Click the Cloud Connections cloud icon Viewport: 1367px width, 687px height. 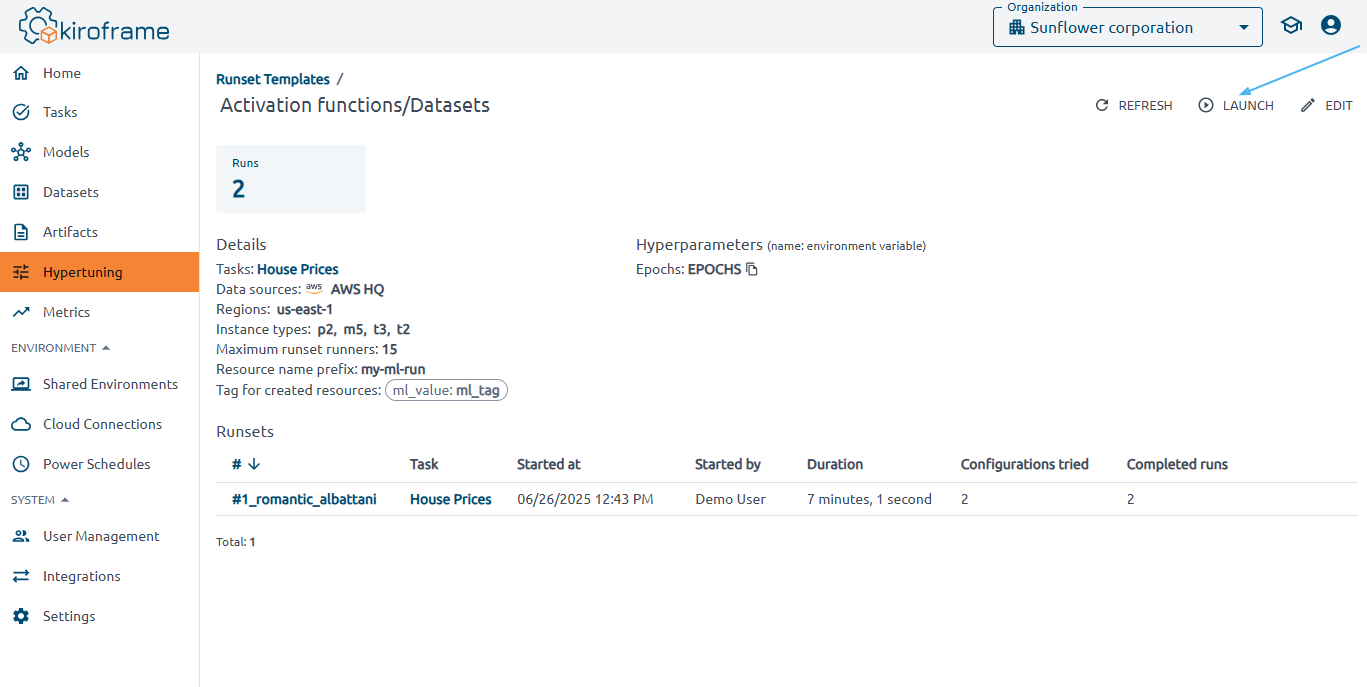(x=21, y=424)
